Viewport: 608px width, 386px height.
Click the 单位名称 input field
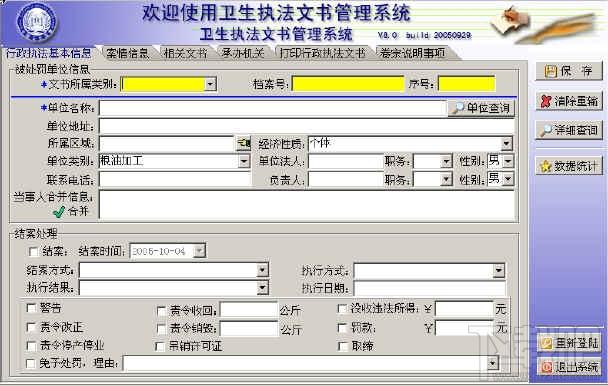pyautogui.click(x=273, y=108)
